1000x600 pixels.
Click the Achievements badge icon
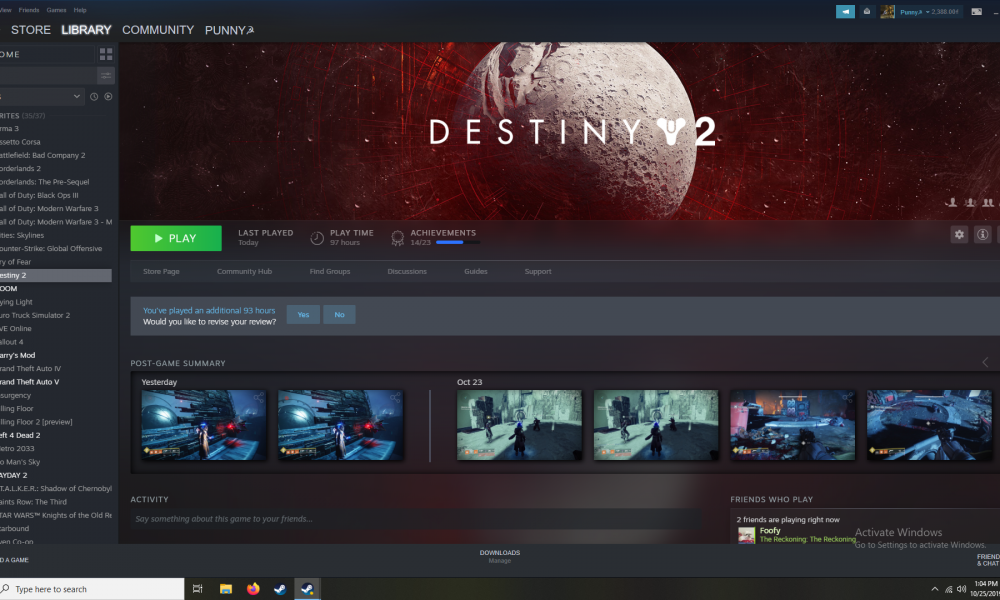coord(397,238)
